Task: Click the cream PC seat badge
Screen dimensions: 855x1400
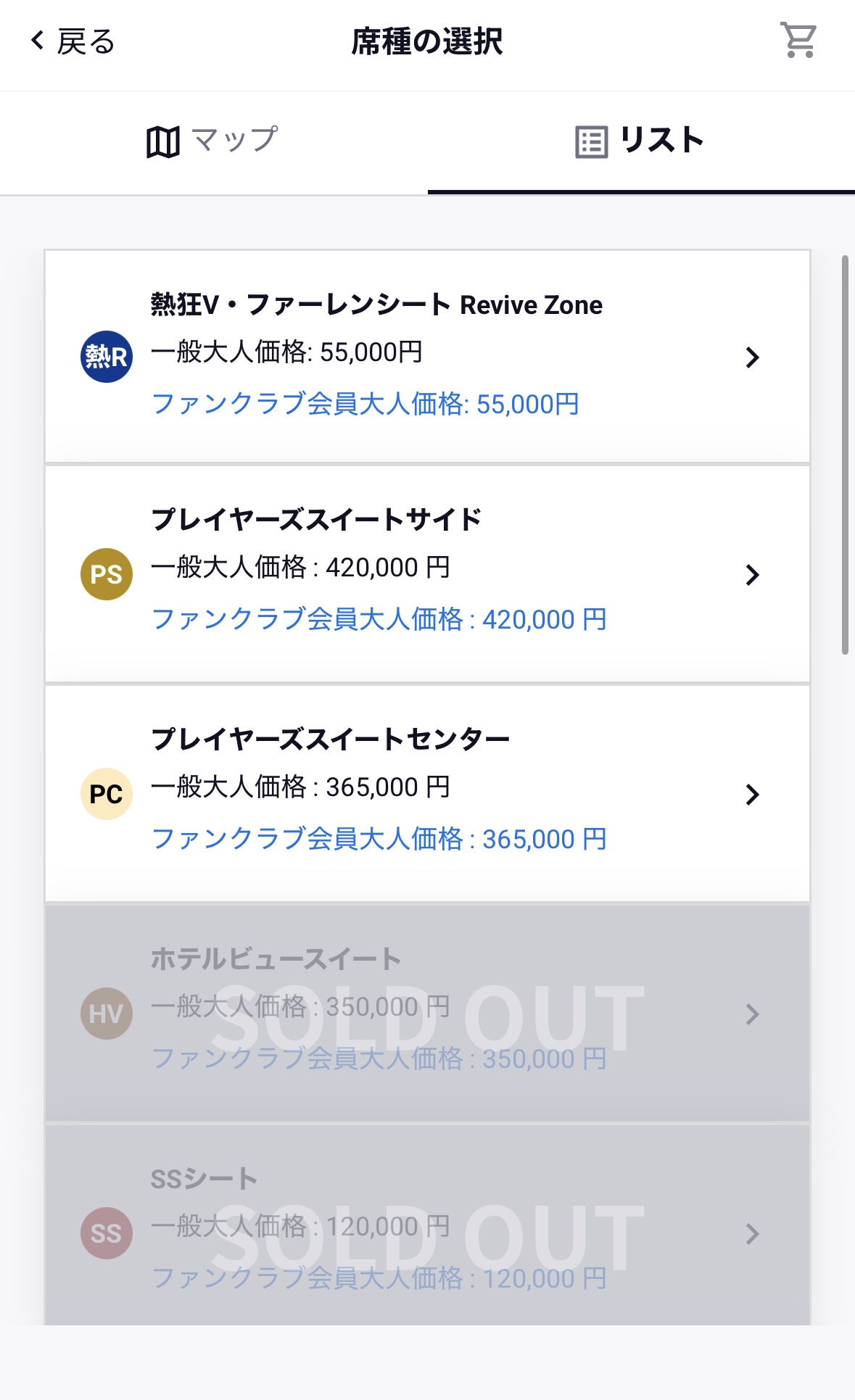Action: [x=107, y=794]
